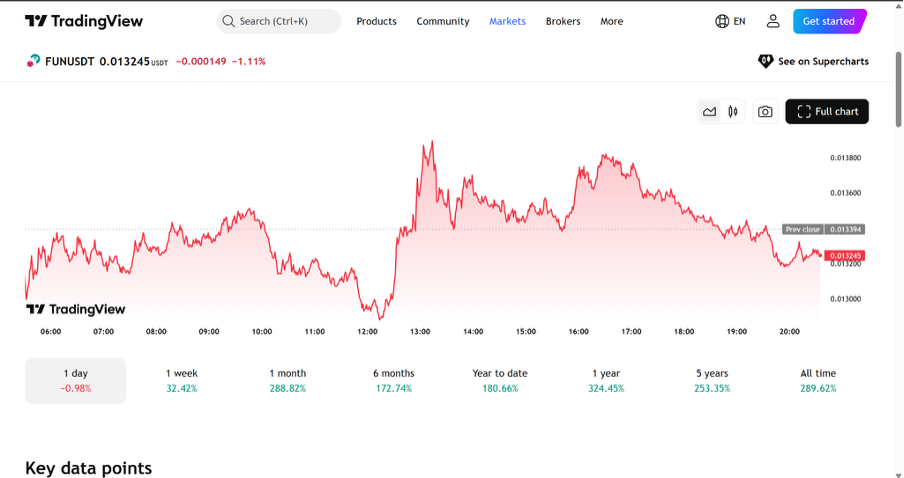Click the Prev close label on chart

pos(803,229)
